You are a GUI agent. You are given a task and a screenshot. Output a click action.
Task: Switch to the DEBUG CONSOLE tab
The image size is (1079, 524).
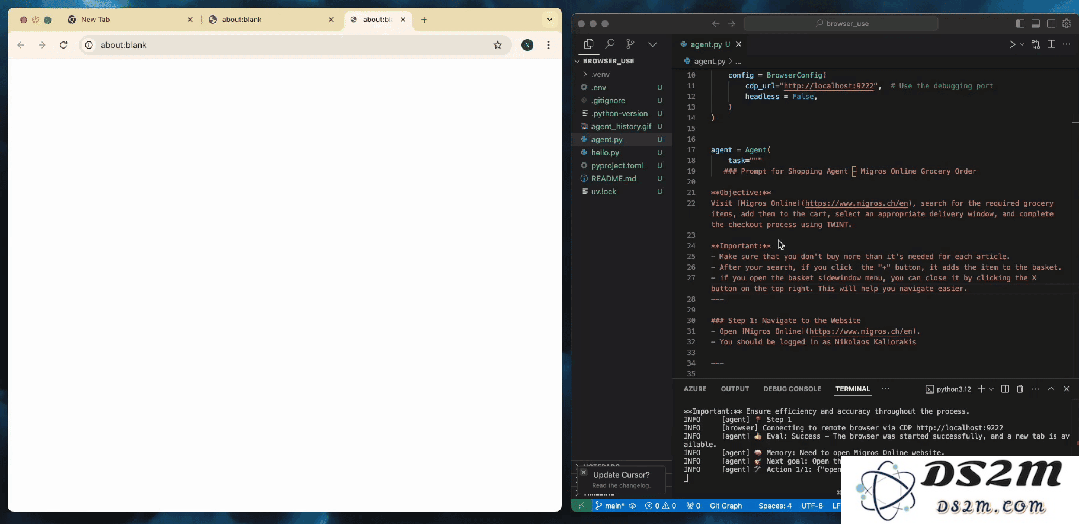click(792, 389)
